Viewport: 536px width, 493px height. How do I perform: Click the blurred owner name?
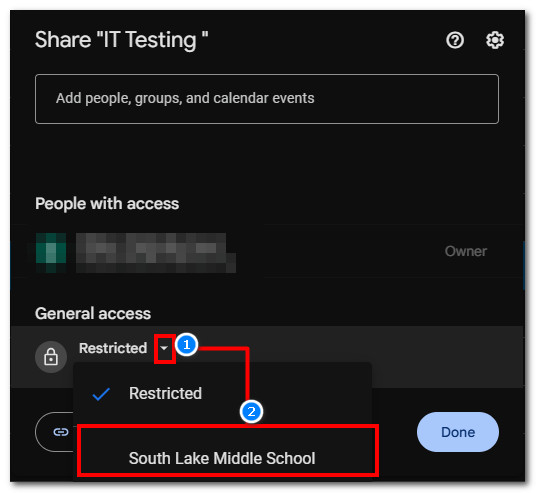[156, 253]
